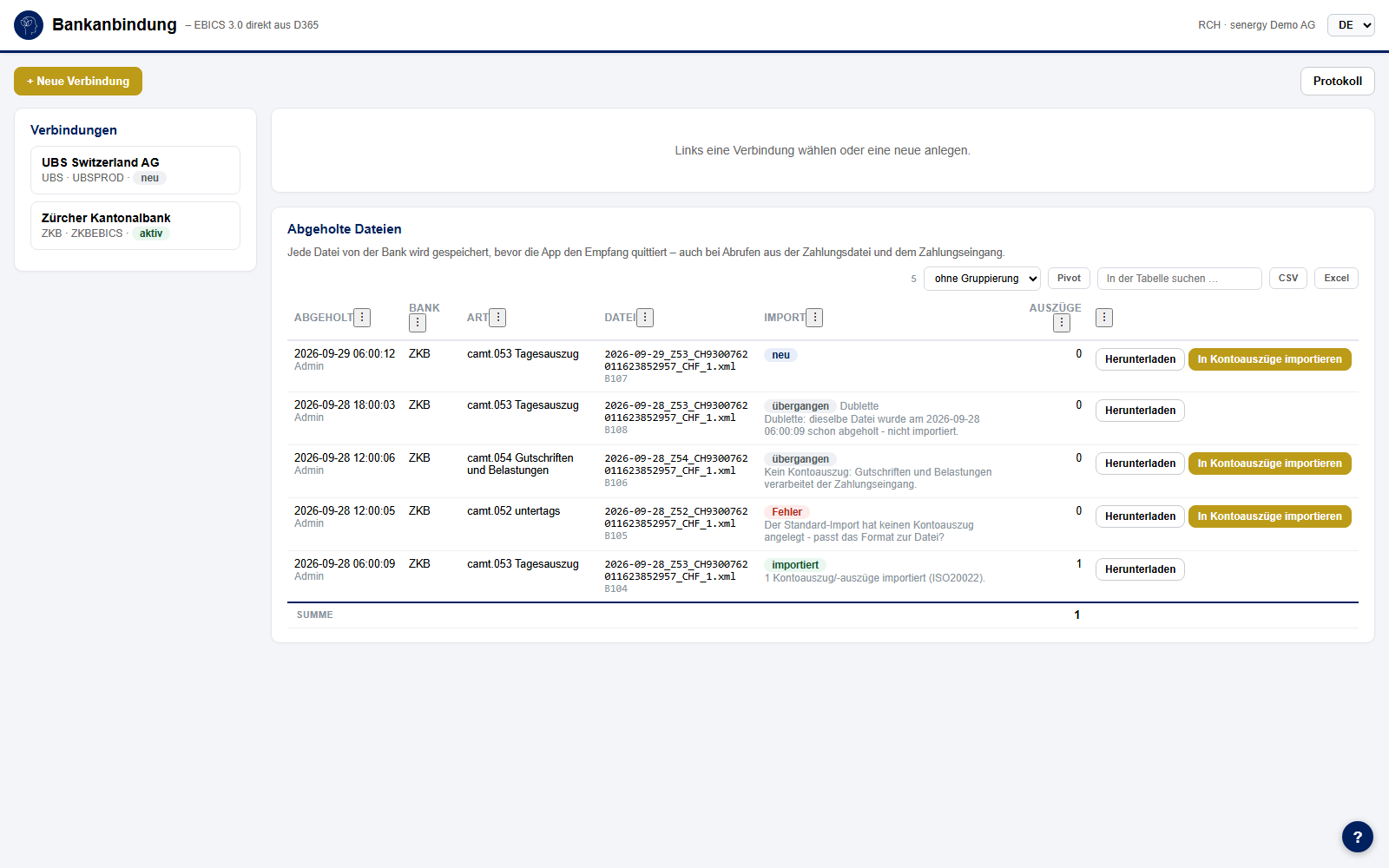
Task: Click the 'aktiv' badge of Zürcher Kantonalbank
Action: pyautogui.click(x=151, y=233)
